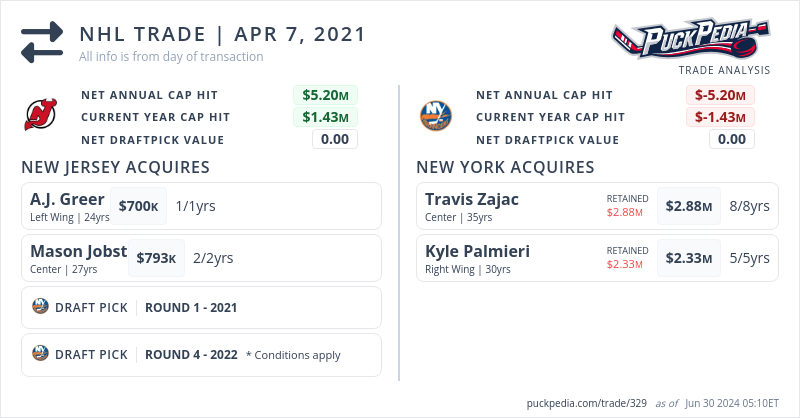Viewport: 800px width, 418px height.
Task: Select Travis Zajac's name
Action: point(472,199)
